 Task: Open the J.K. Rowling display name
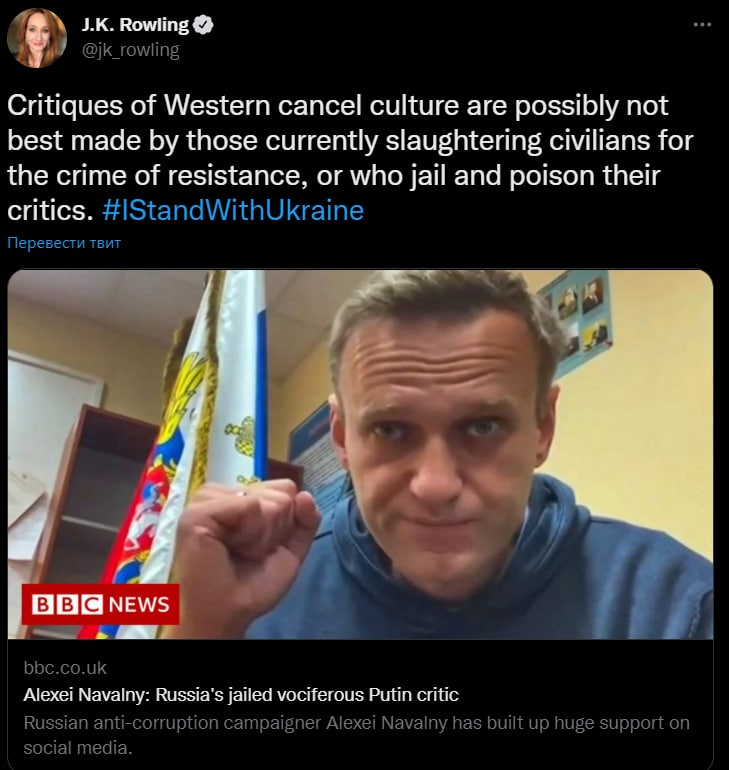[x=135, y=25]
